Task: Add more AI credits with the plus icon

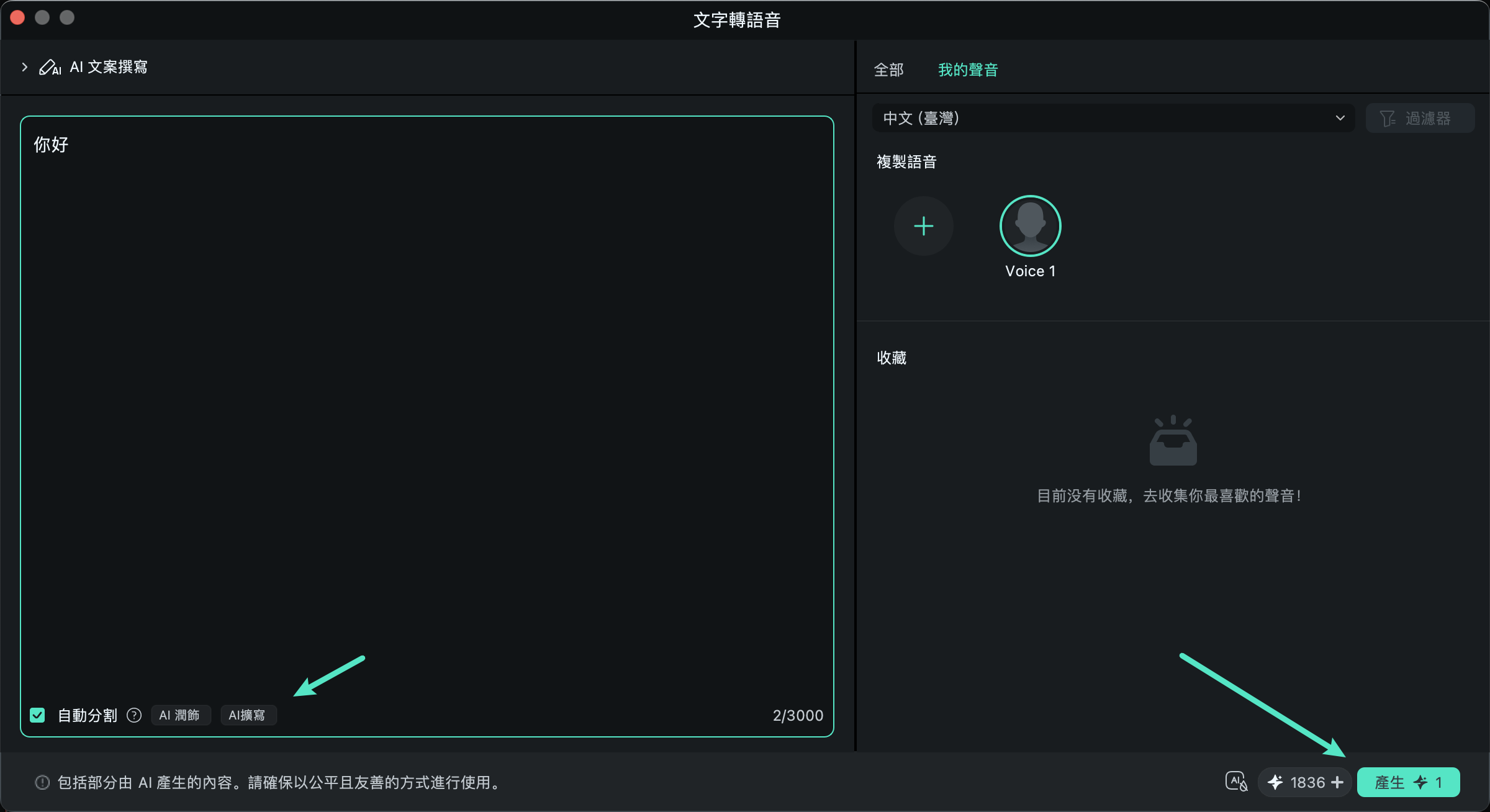Action: click(1337, 782)
